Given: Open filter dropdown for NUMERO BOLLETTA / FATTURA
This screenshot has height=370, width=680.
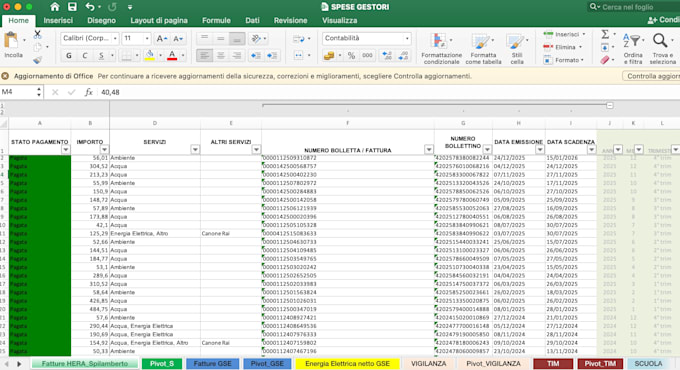Looking at the screenshot, I should click(x=429, y=150).
